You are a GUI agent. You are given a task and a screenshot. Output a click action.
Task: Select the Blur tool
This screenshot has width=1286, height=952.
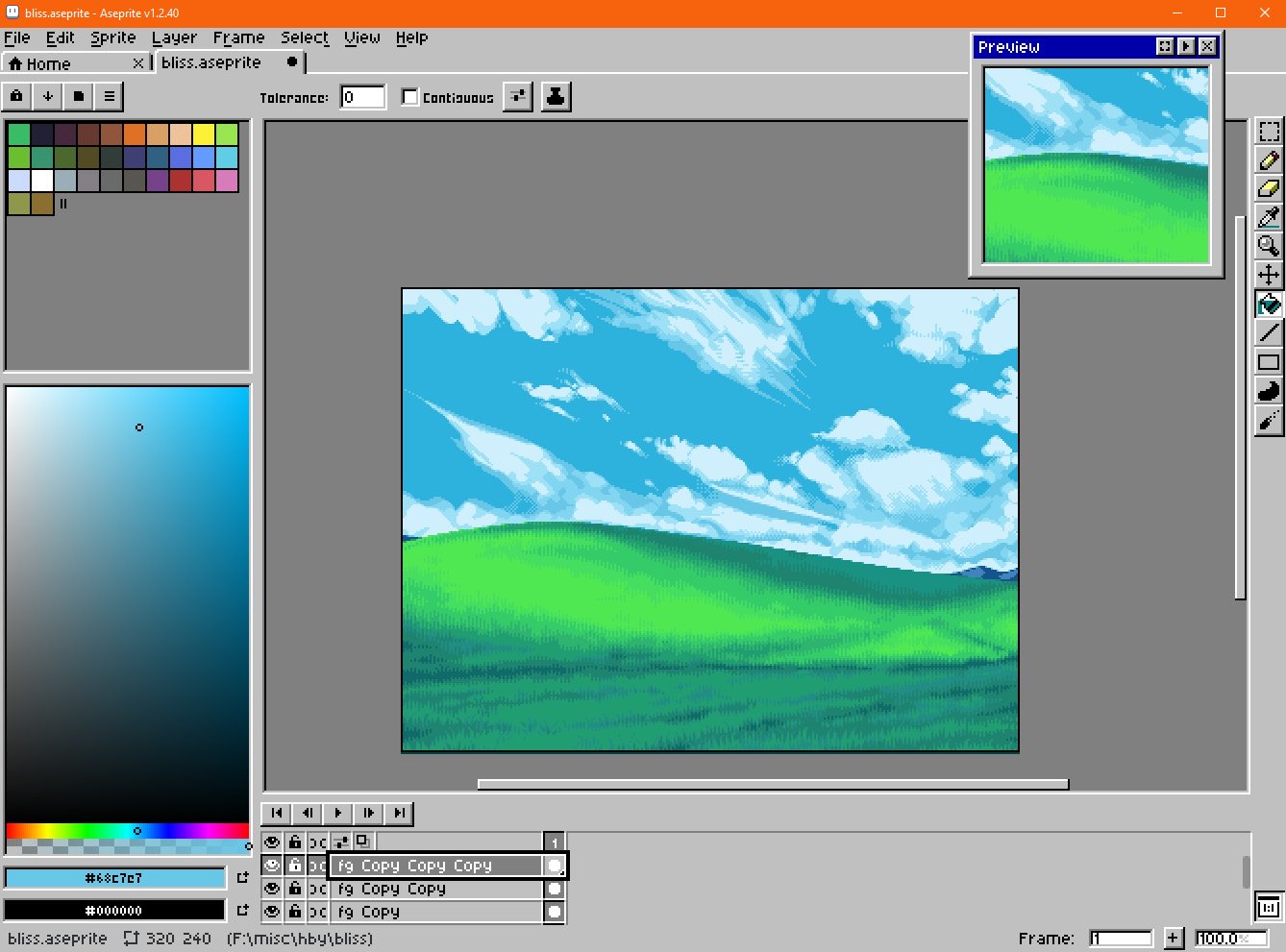tap(1269, 420)
